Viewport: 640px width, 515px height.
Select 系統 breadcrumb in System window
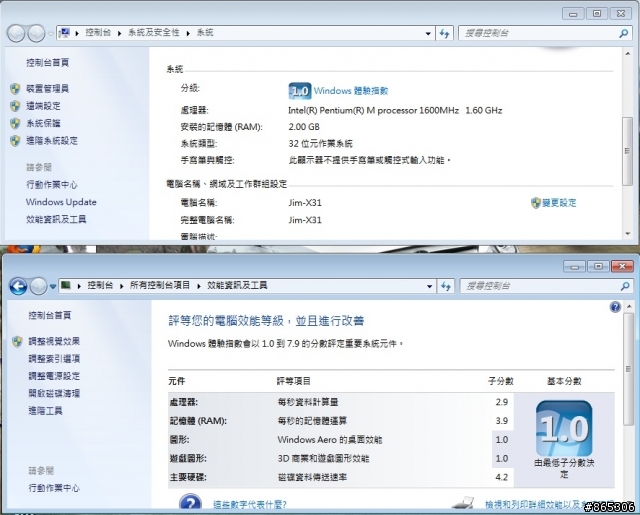click(205, 33)
